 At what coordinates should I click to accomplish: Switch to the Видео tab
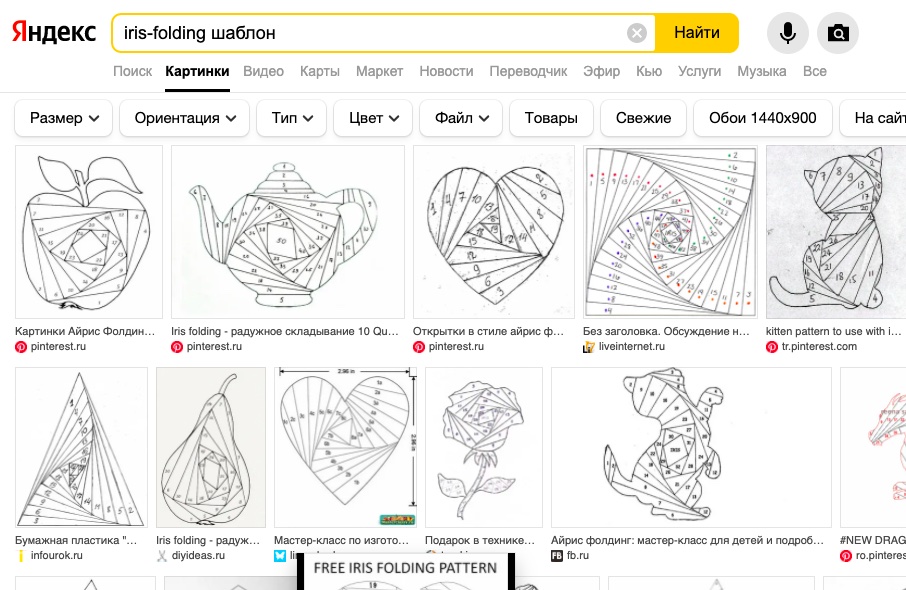[x=264, y=71]
